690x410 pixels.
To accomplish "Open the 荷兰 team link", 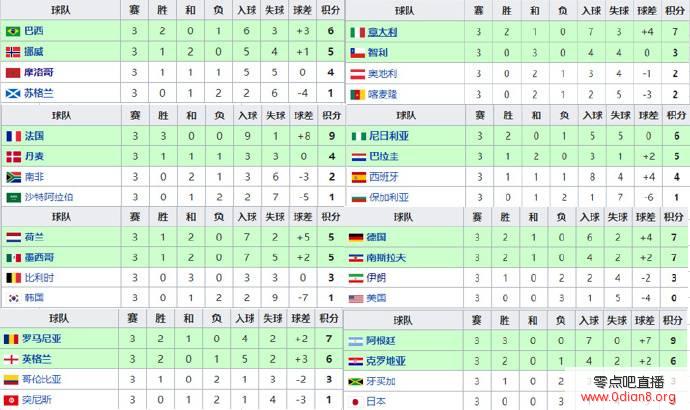I will 34,237.
